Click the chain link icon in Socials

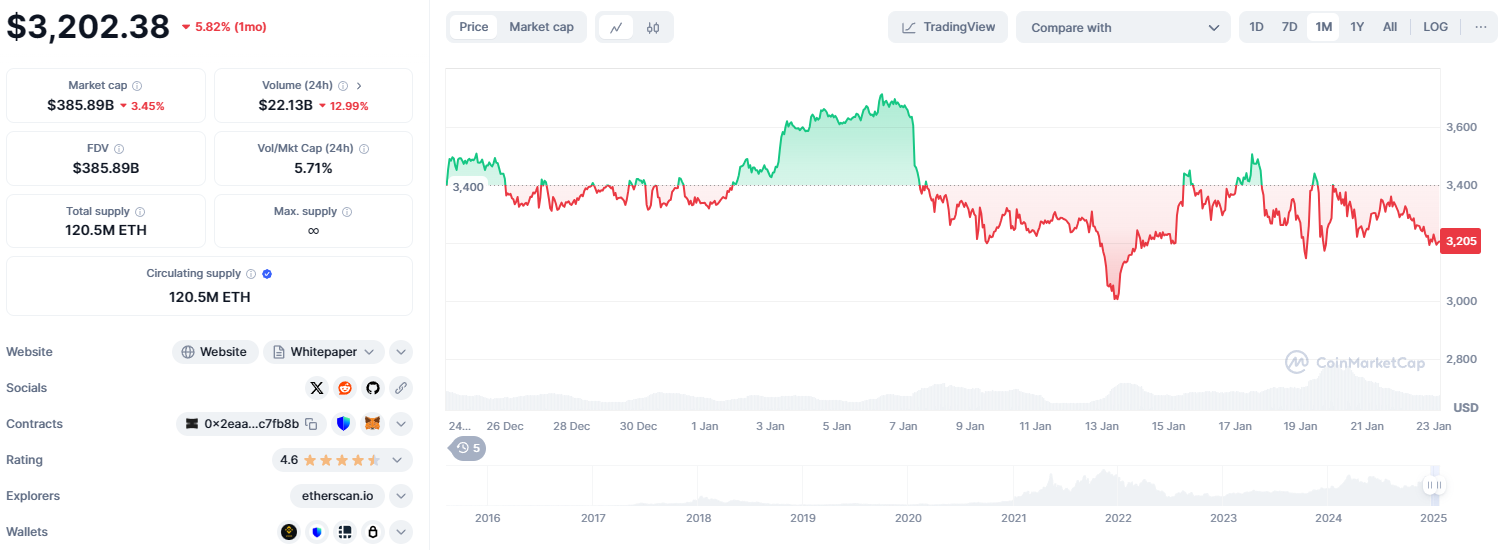point(401,388)
